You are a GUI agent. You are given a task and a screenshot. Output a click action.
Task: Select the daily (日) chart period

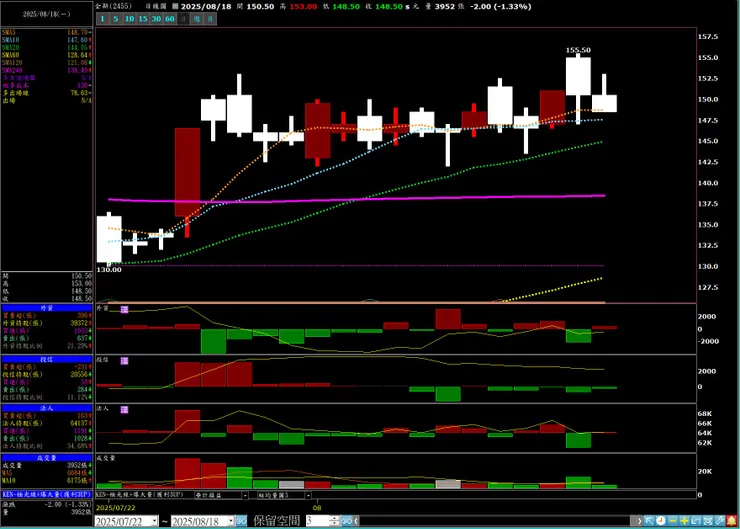[184, 19]
